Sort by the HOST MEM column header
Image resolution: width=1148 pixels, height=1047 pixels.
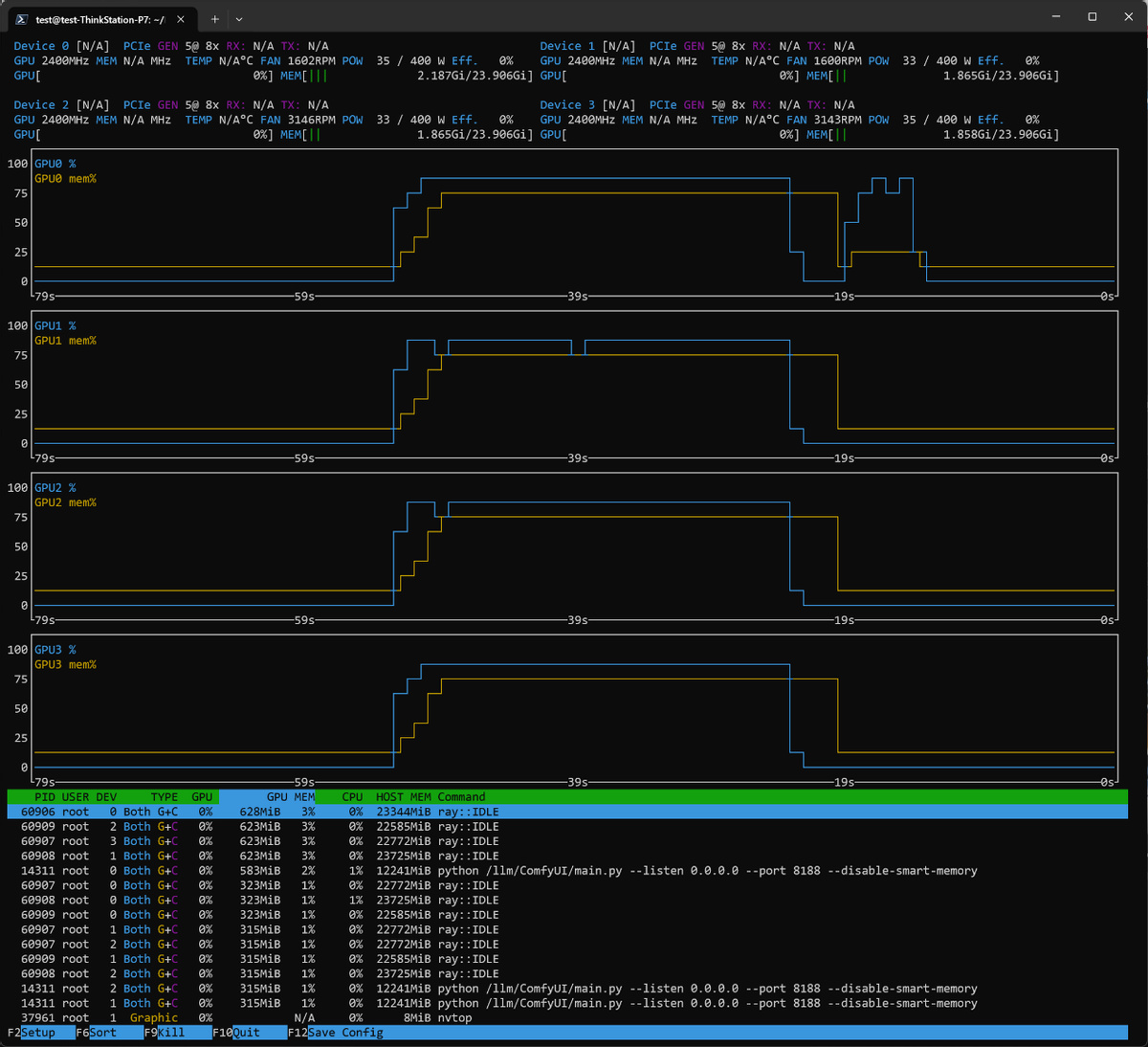(404, 797)
